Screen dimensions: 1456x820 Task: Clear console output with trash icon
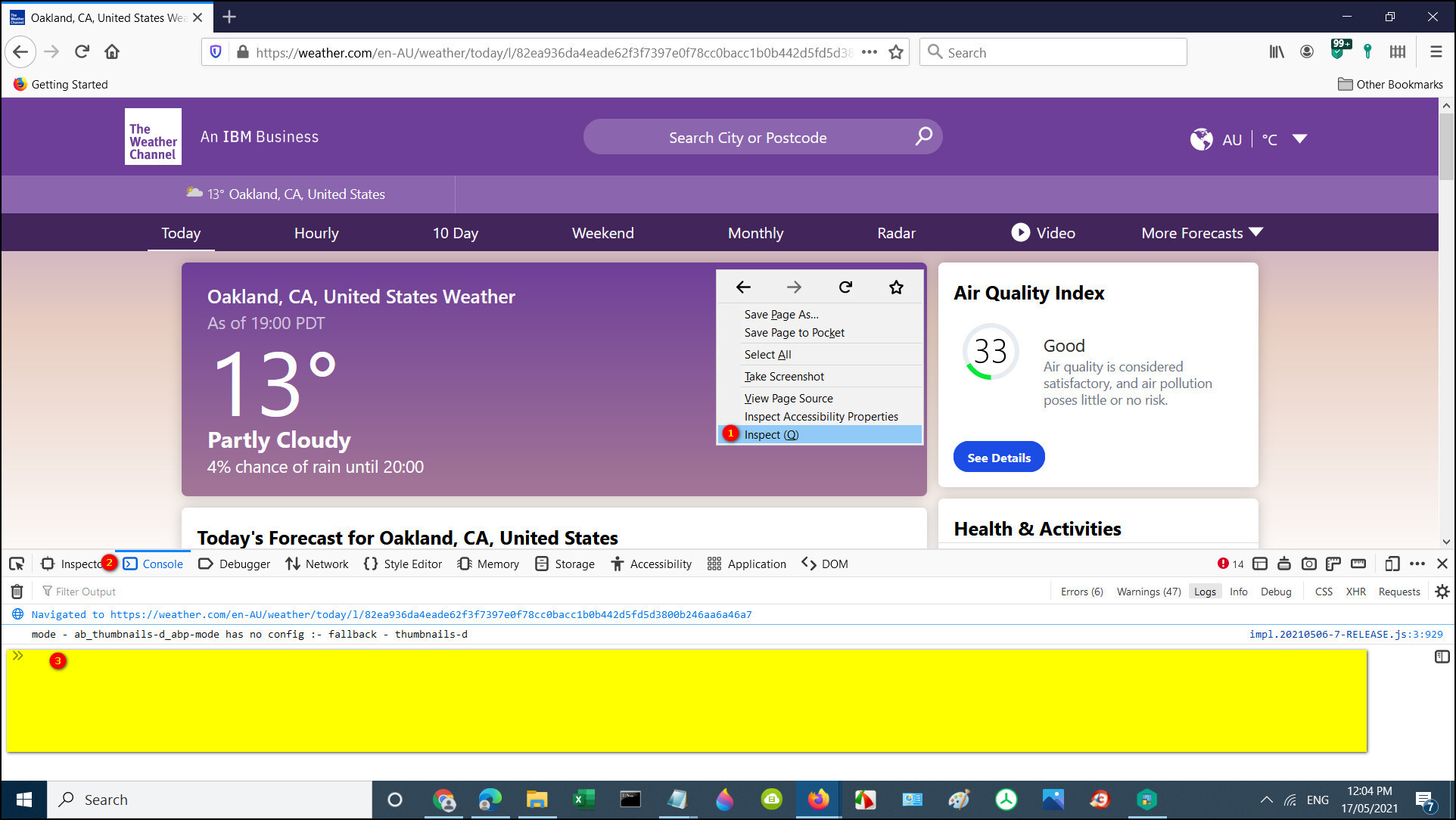pyautogui.click(x=17, y=592)
